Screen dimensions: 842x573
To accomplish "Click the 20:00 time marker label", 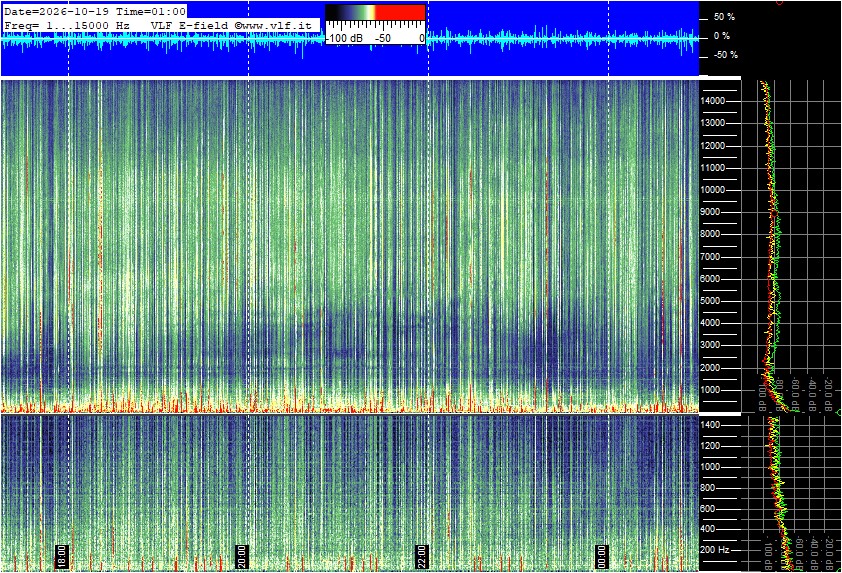I will point(242,557).
